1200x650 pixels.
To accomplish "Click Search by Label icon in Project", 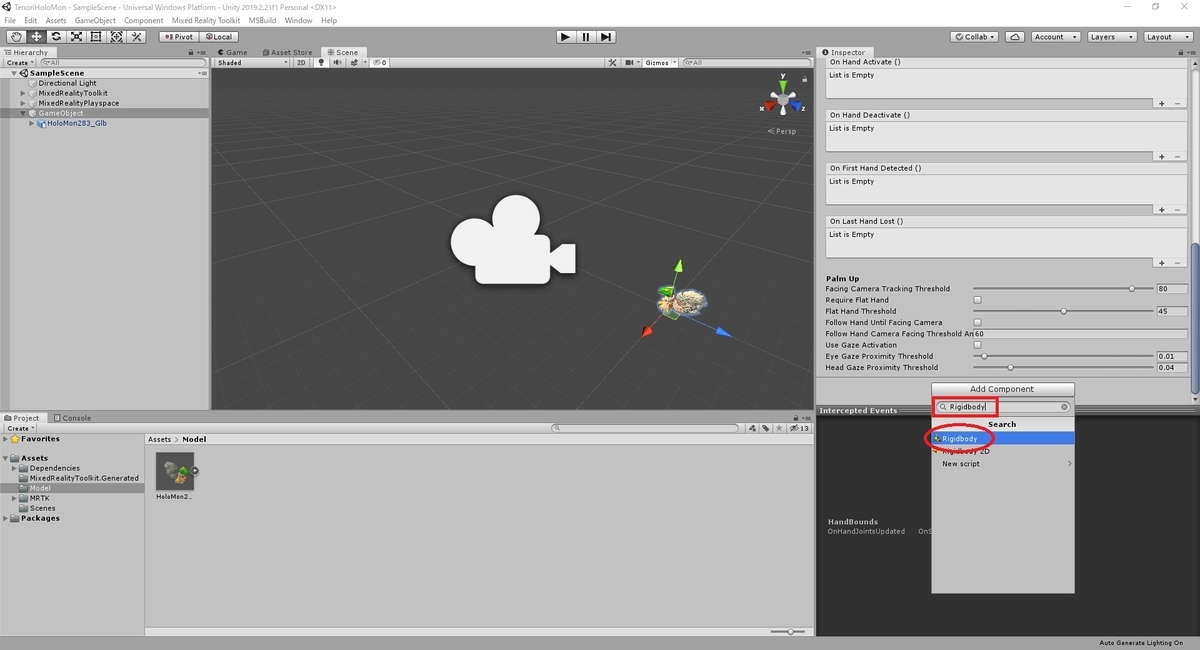I will pyautogui.click(x=765, y=428).
